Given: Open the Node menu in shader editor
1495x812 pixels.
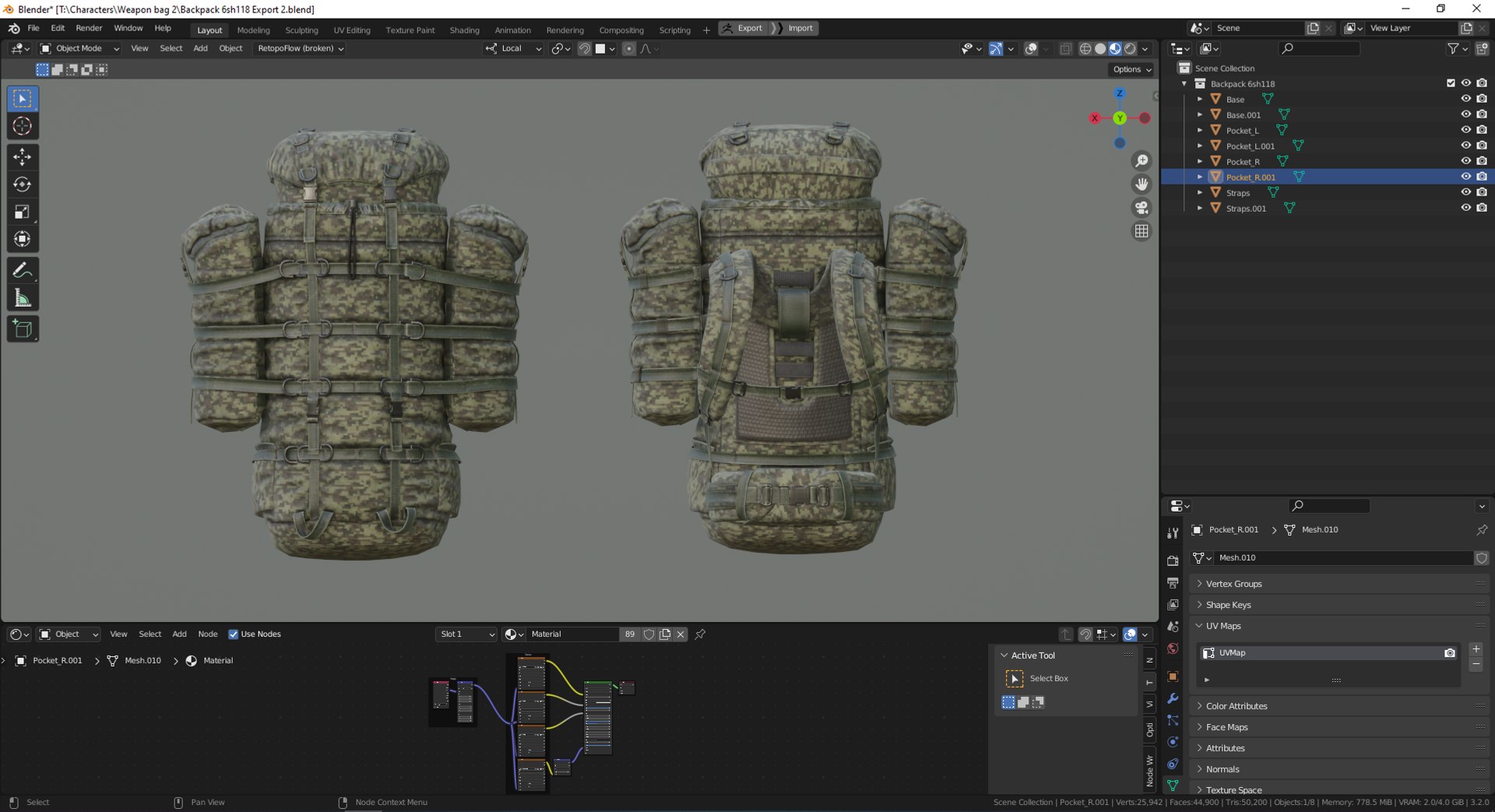Looking at the screenshot, I should pyautogui.click(x=208, y=634).
